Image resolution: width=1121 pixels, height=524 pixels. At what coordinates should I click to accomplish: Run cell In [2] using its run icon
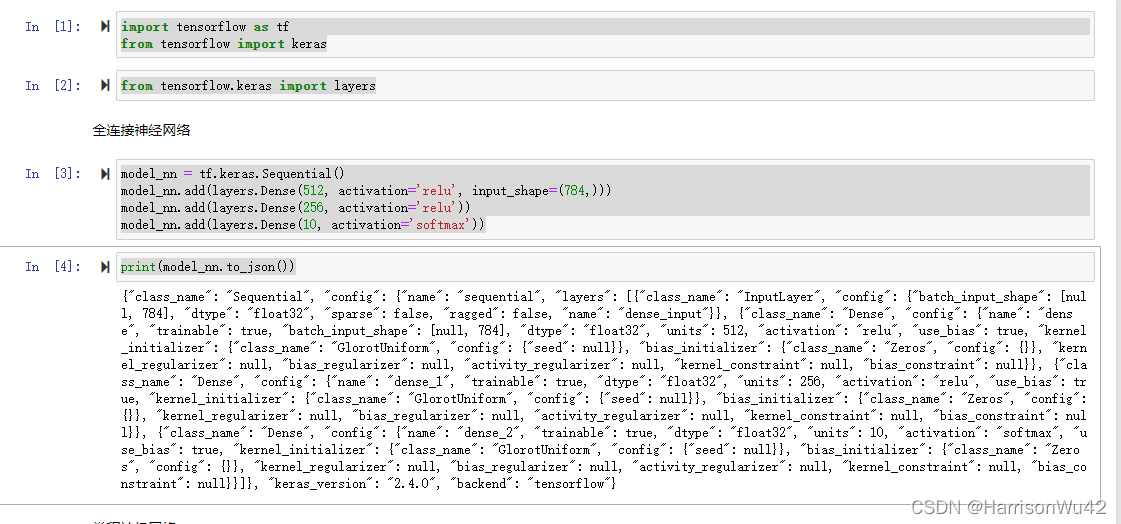tap(105, 86)
